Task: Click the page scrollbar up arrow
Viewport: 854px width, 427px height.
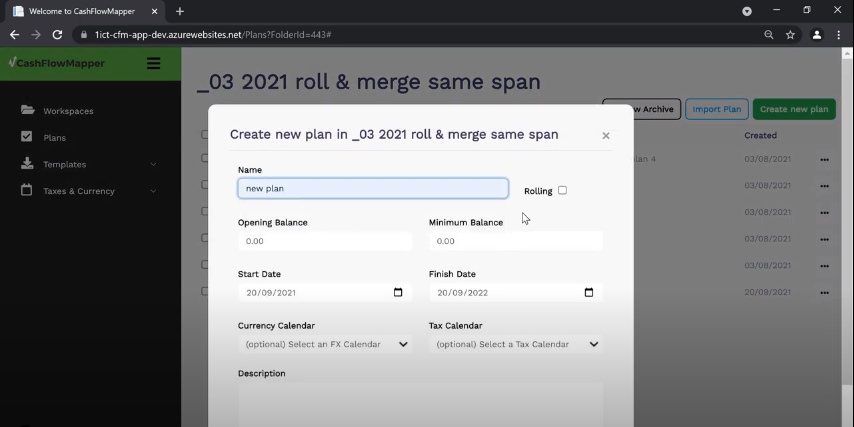Action: [x=847, y=53]
